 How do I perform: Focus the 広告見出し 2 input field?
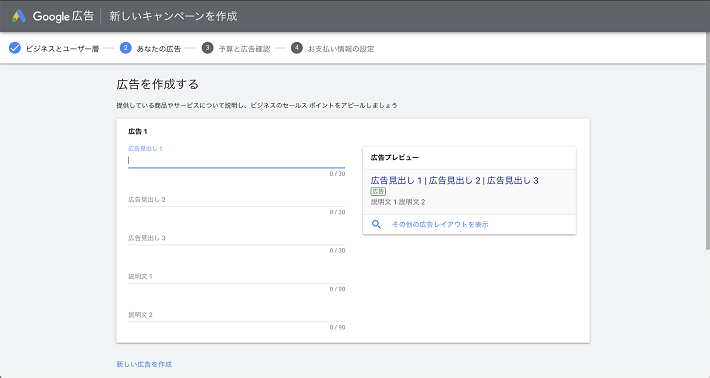236,200
